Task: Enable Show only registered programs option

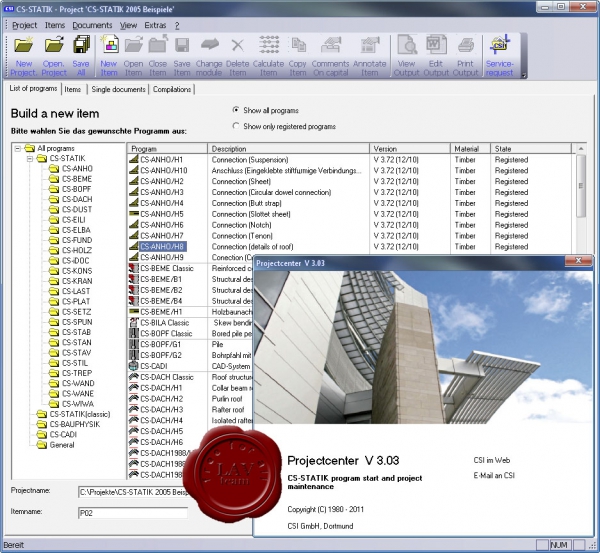Action: click(x=236, y=126)
